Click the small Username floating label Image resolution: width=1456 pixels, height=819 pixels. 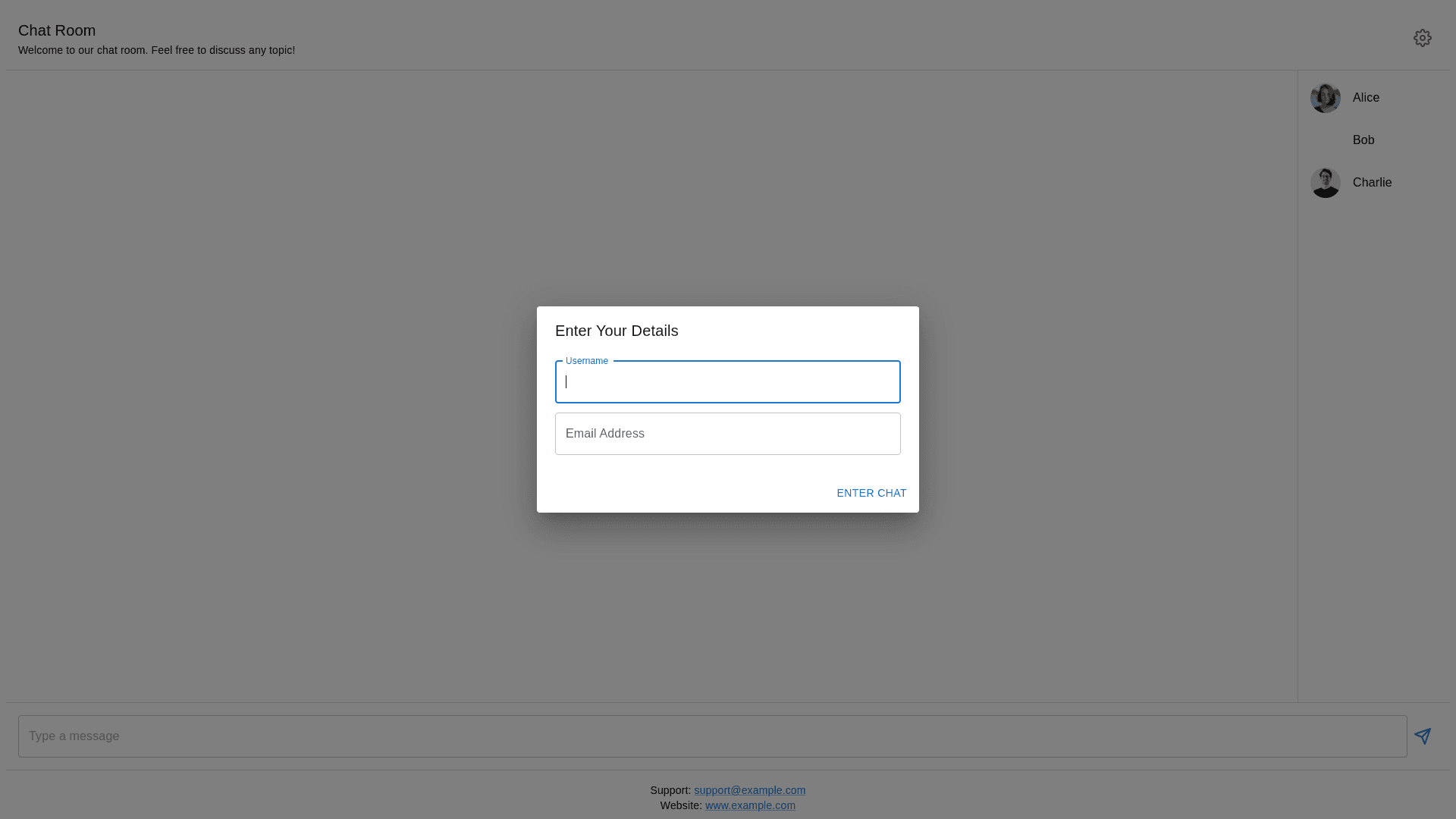[586, 361]
